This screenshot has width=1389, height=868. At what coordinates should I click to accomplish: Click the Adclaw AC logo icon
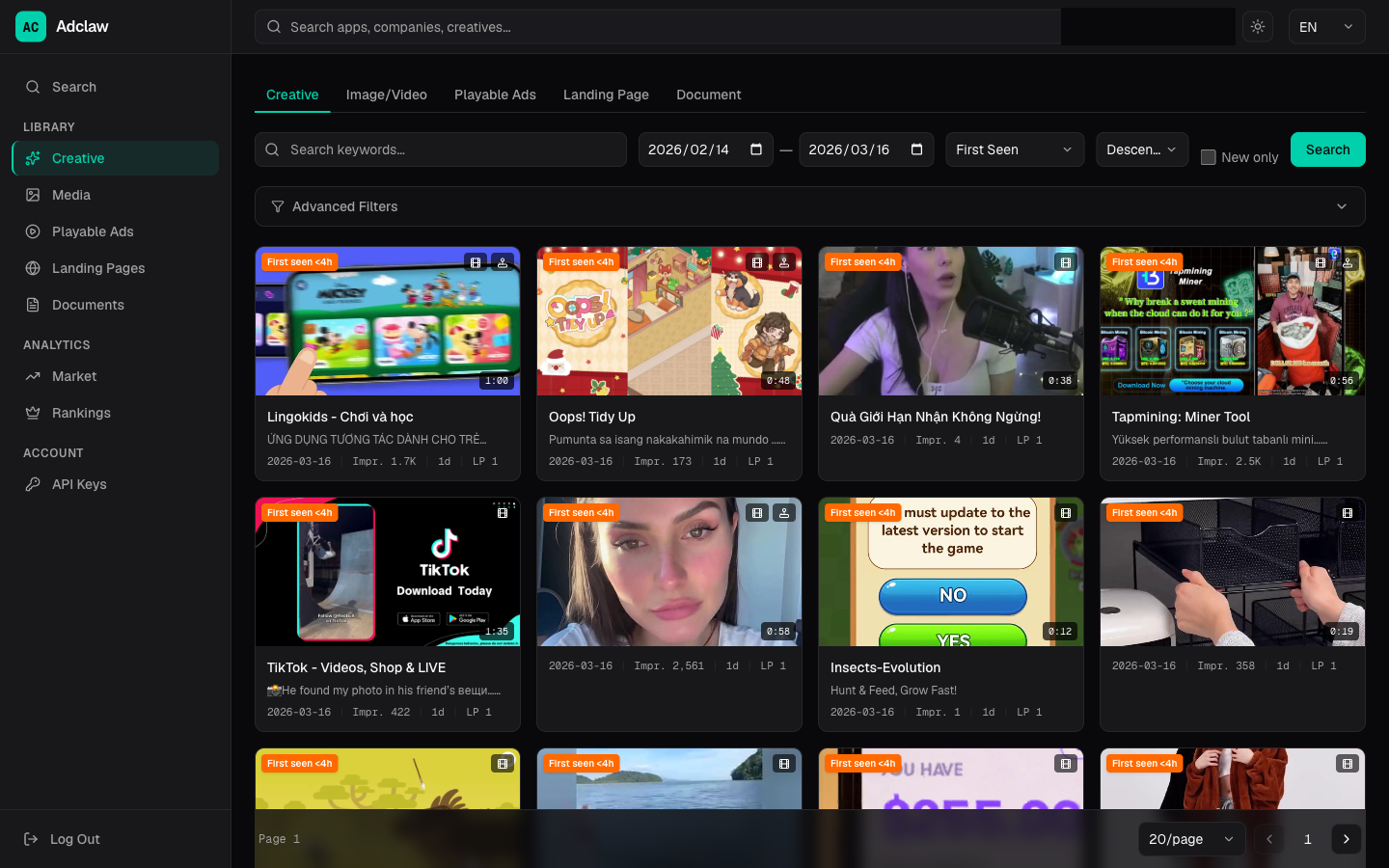(31, 27)
